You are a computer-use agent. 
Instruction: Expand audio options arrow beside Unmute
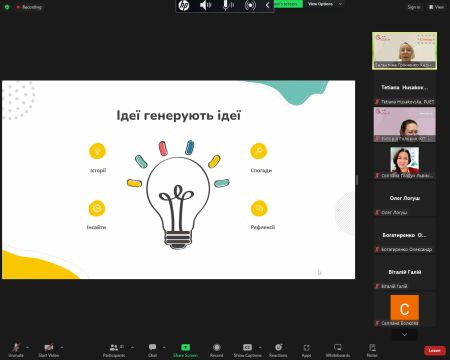pyautogui.click(x=27, y=347)
